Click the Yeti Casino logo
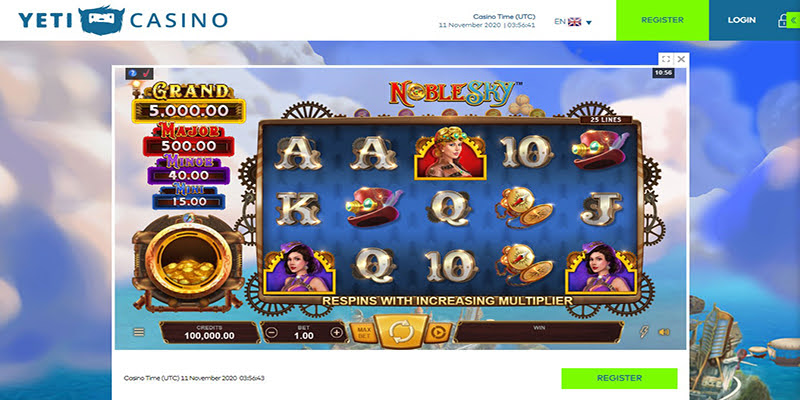 [x=123, y=20]
